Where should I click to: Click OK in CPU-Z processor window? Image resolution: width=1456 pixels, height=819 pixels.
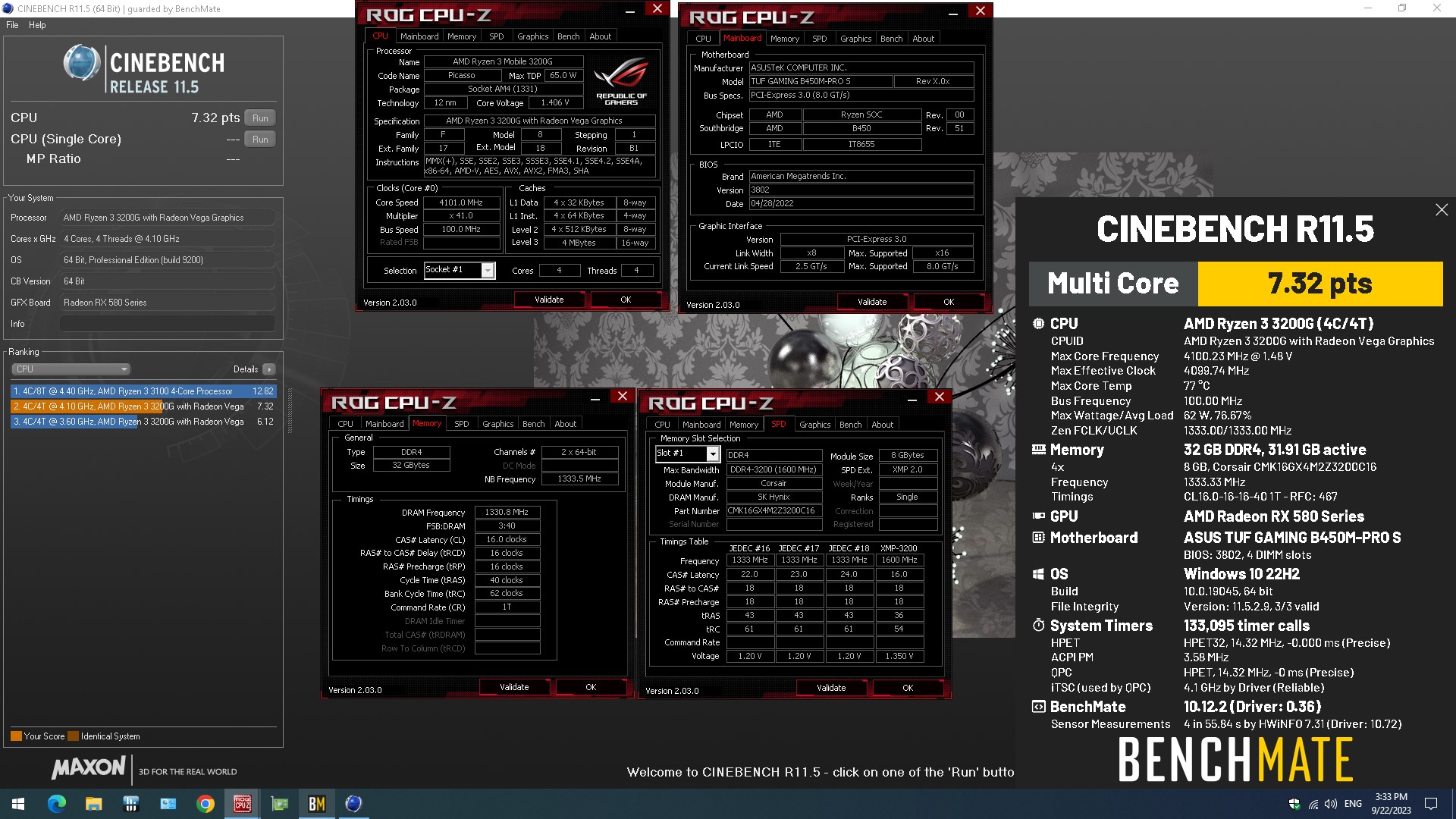(626, 300)
